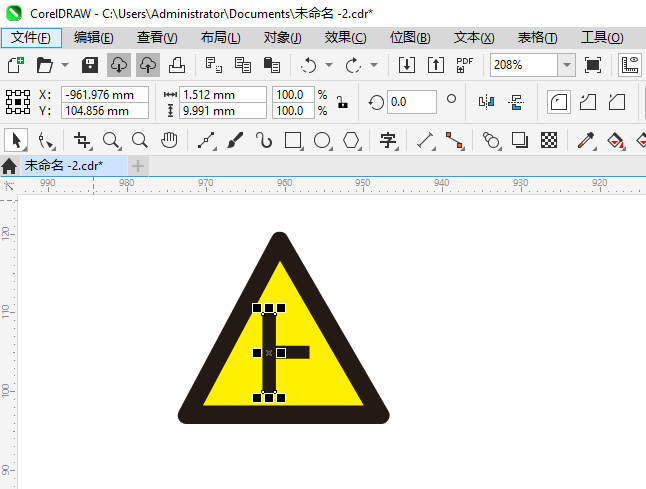
Task: Click the cloud upload icon
Action: pyautogui.click(x=148, y=65)
